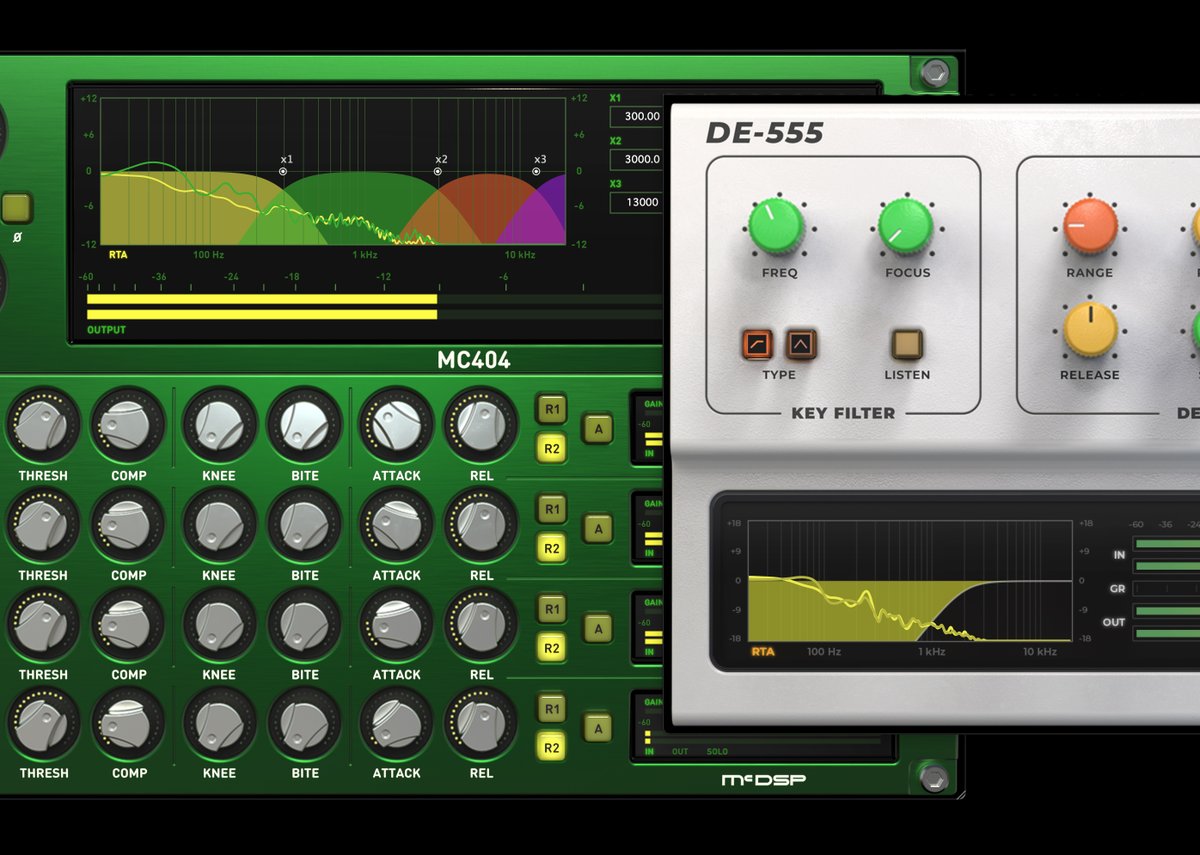Image resolution: width=1200 pixels, height=855 pixels.
Task: Click the first band REL knob
Action: tap(481, 425)
